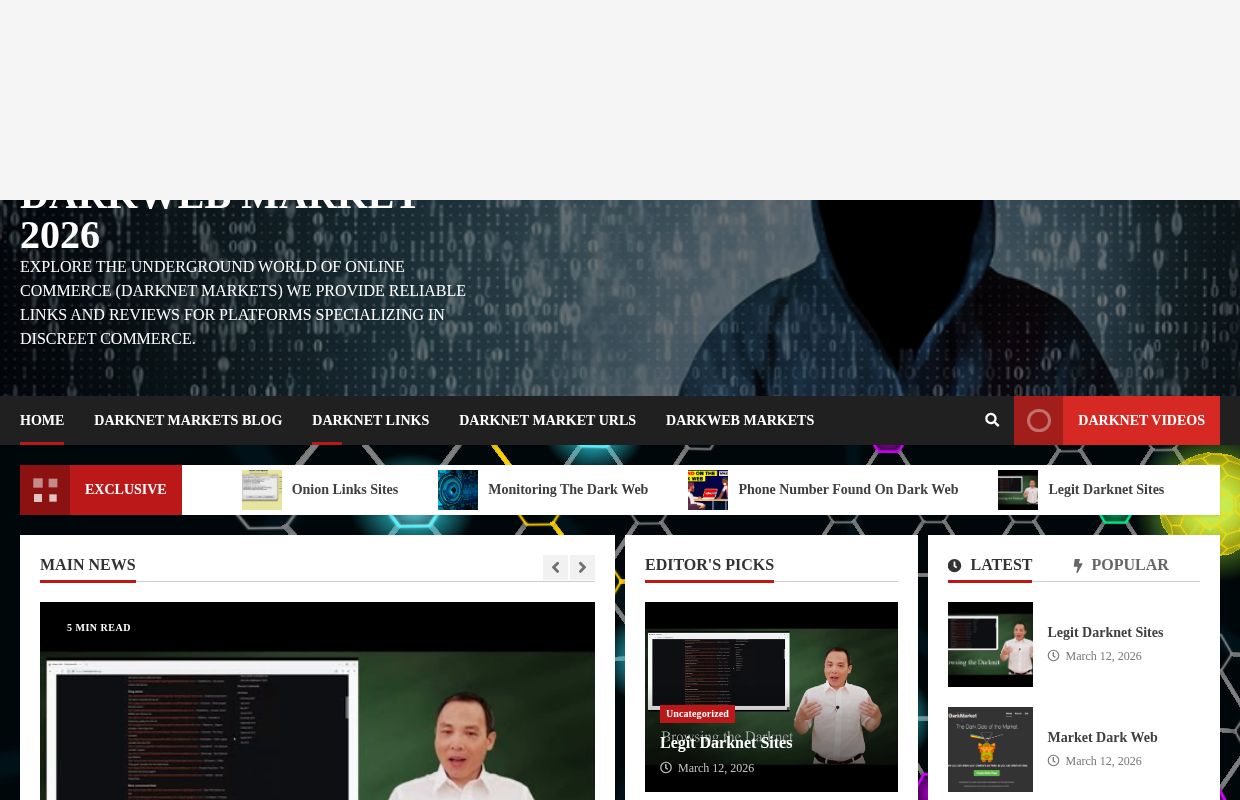The image size is (1240, 800).
Task: Navigate to DARKNET LINKS in the navbar
Action: tap(371, 420)
